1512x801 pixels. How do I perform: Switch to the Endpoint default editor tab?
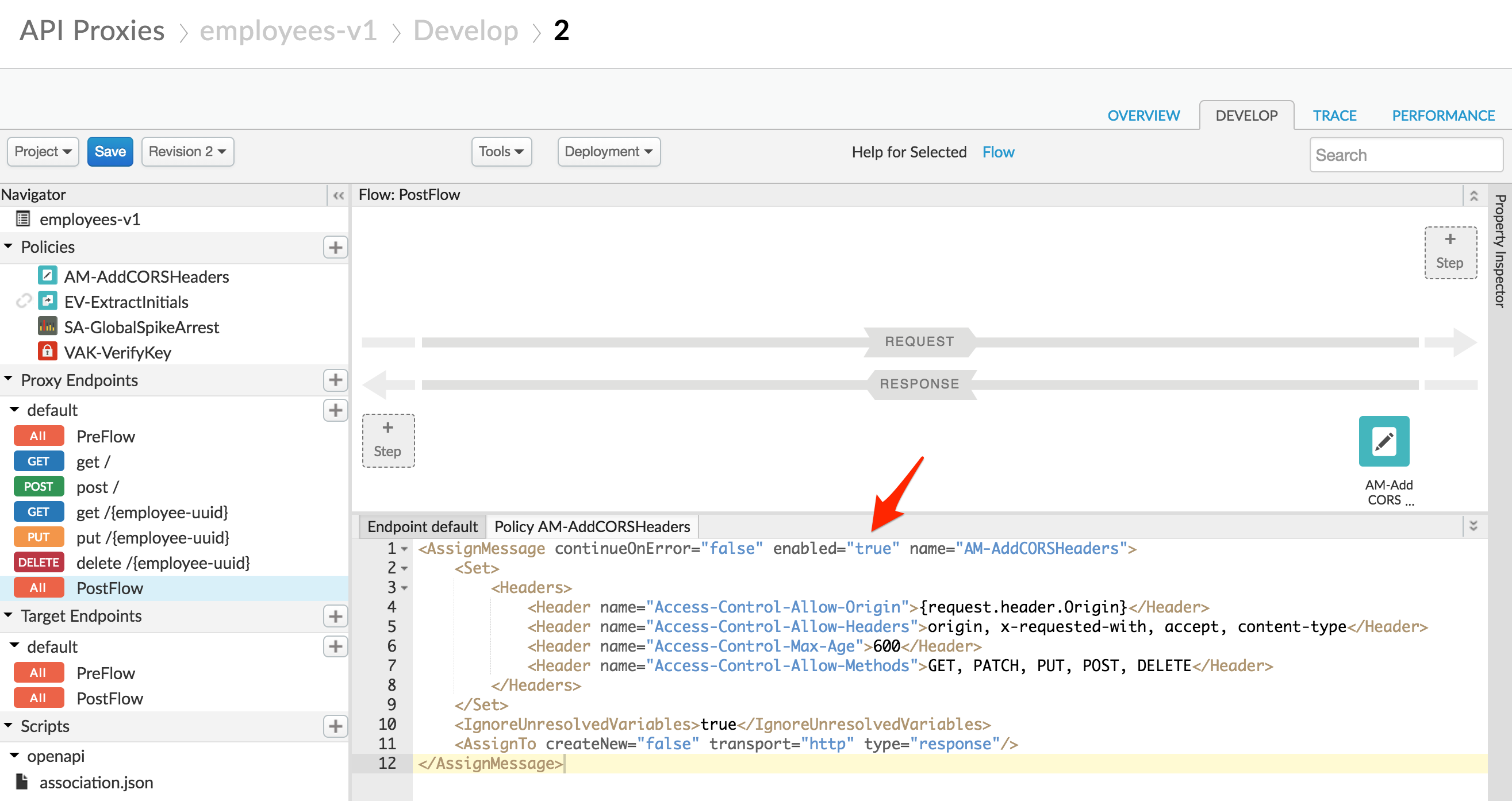pos(423,526)
